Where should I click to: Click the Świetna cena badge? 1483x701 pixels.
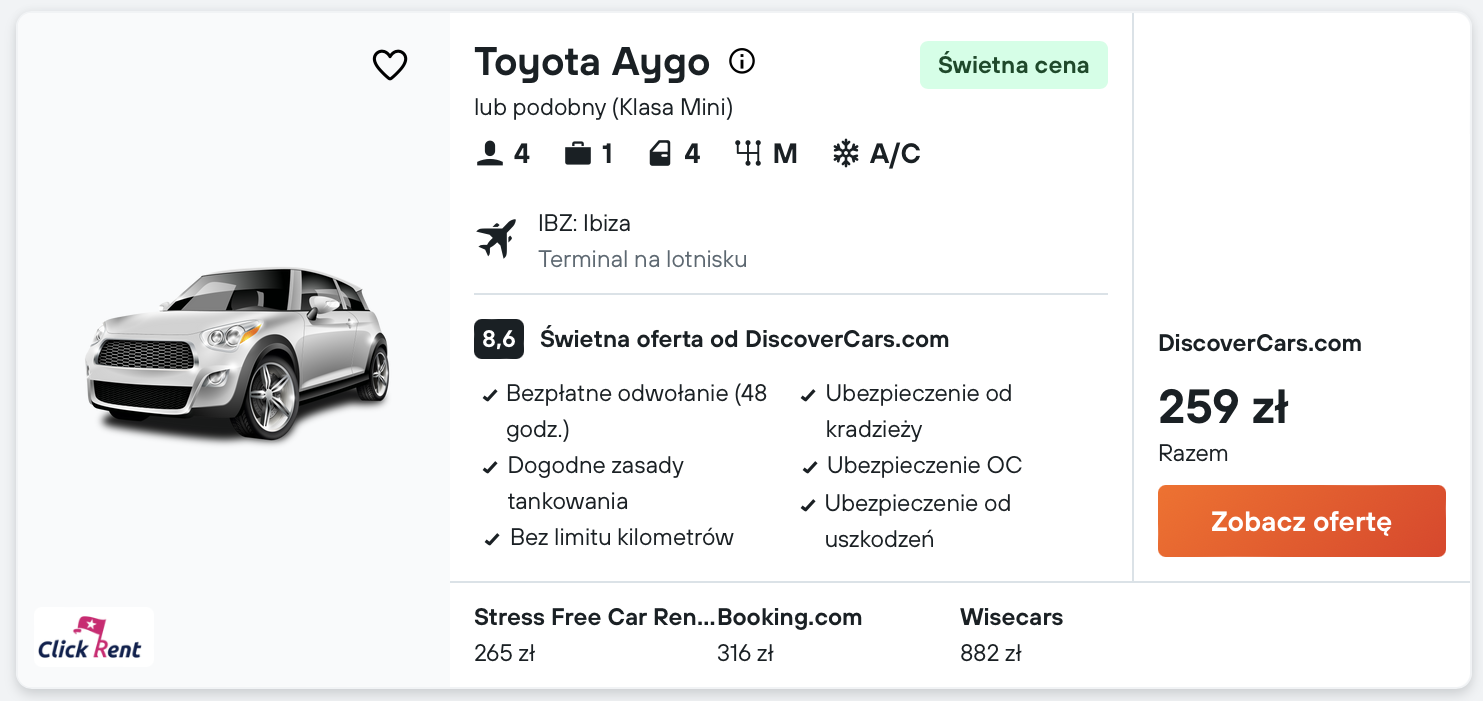pyautogui.click(x=1013, y=65)
